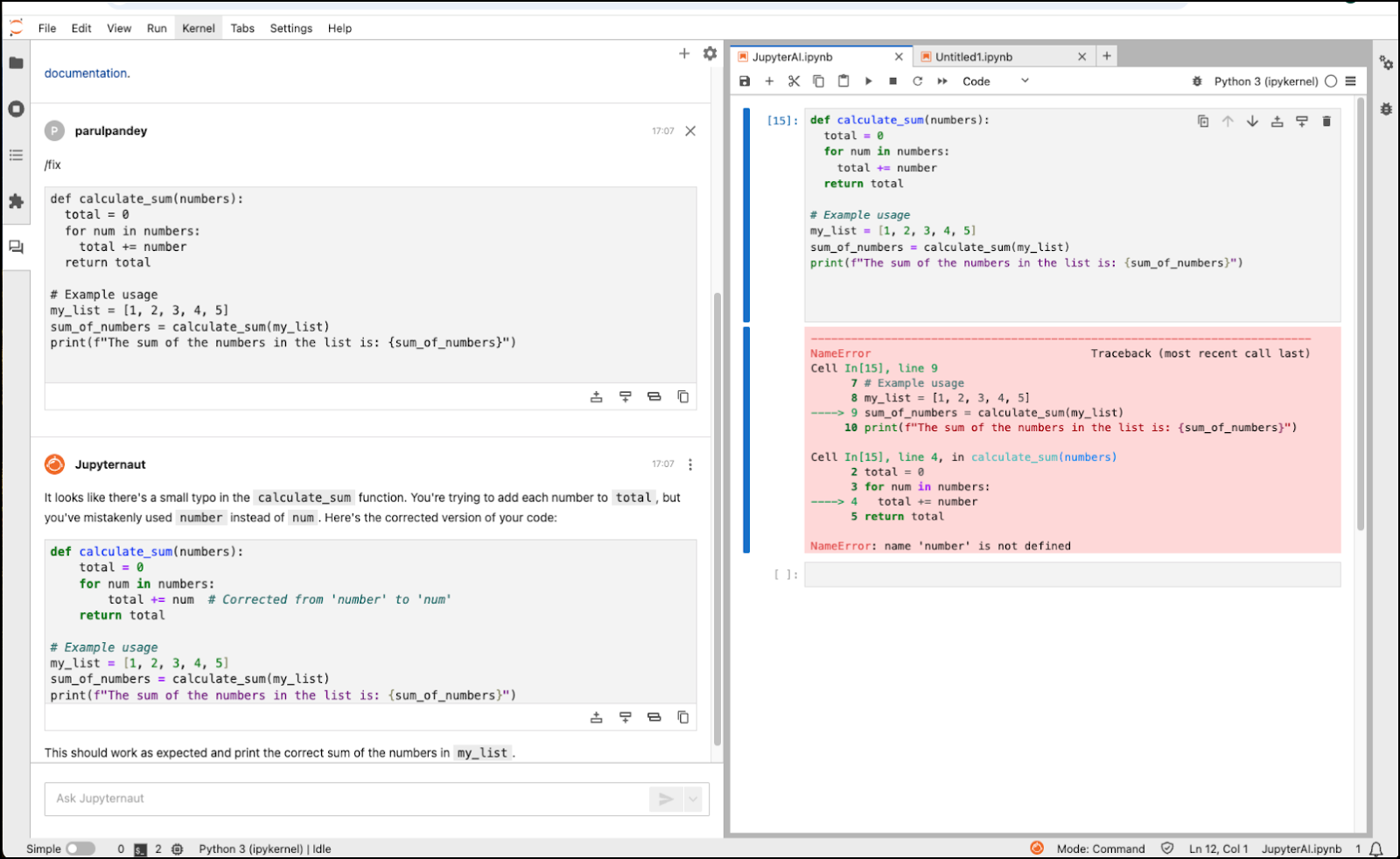Open the file browser sidebar icon
Screen dimensions: 1400x859
click(16, 63)
